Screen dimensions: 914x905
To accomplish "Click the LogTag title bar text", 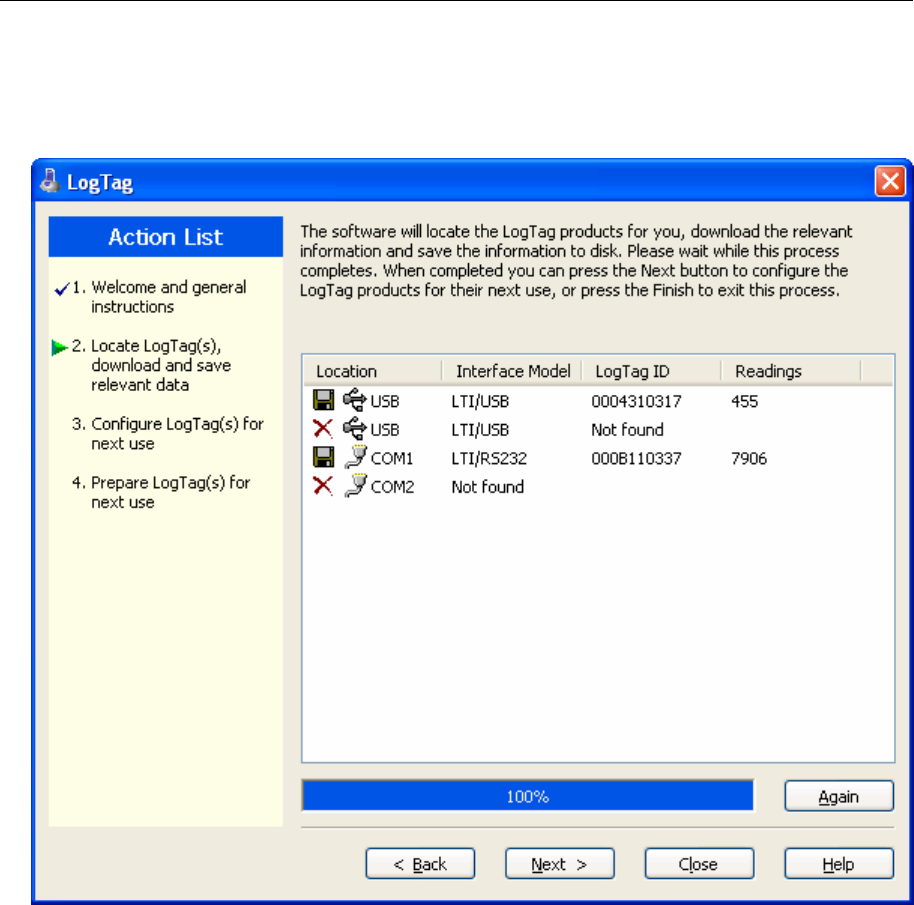I will (100, 182).
